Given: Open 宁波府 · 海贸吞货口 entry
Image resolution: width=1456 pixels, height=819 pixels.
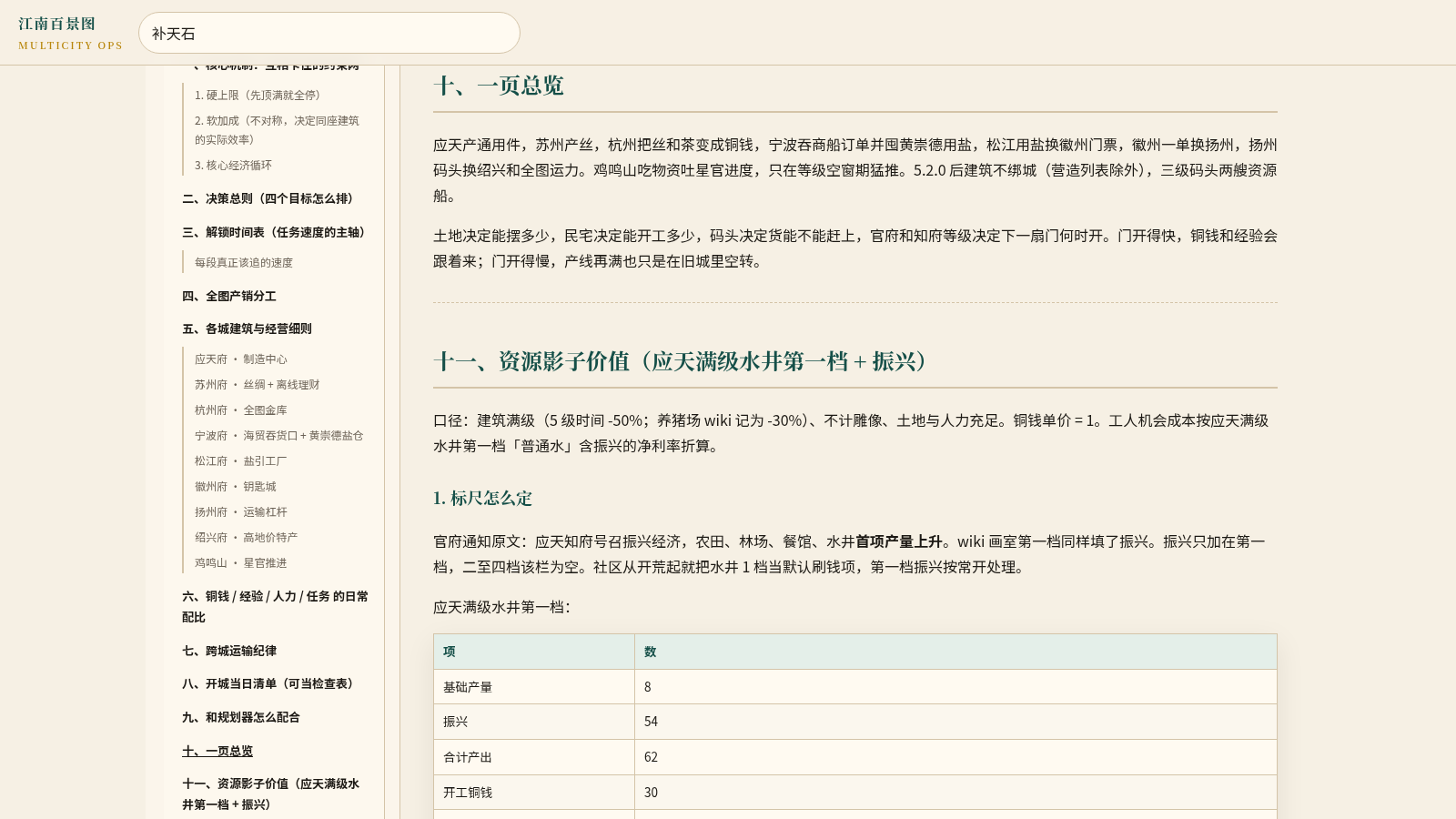Looking at the screenshot, I should click(278, 435).
